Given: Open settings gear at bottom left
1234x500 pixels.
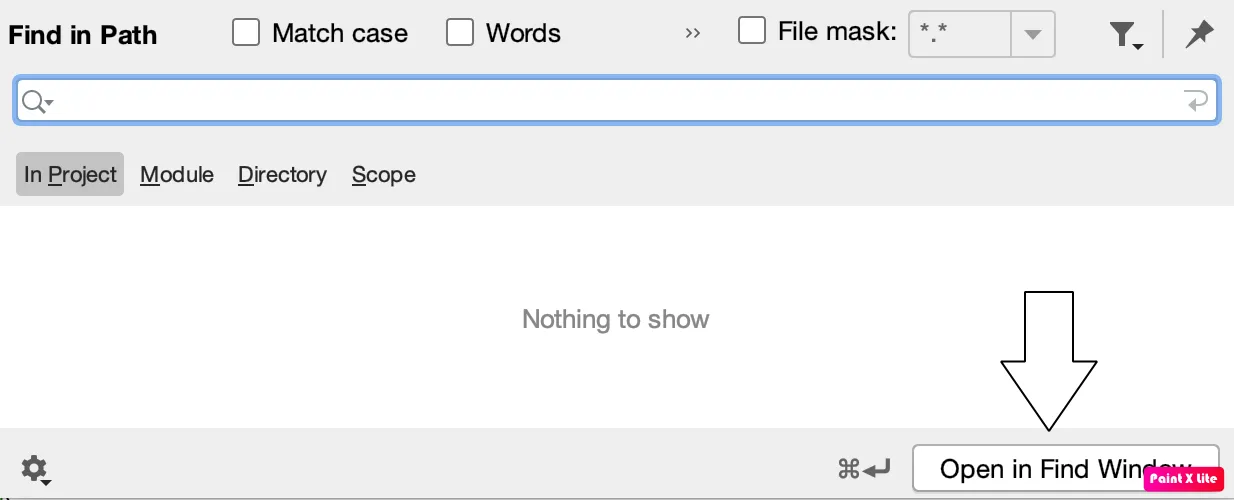Looking at the screenshot, I should point(35,468).
